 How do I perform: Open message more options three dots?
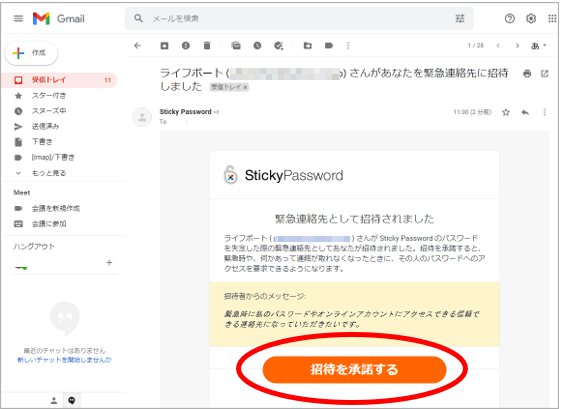tap(545, 112)
